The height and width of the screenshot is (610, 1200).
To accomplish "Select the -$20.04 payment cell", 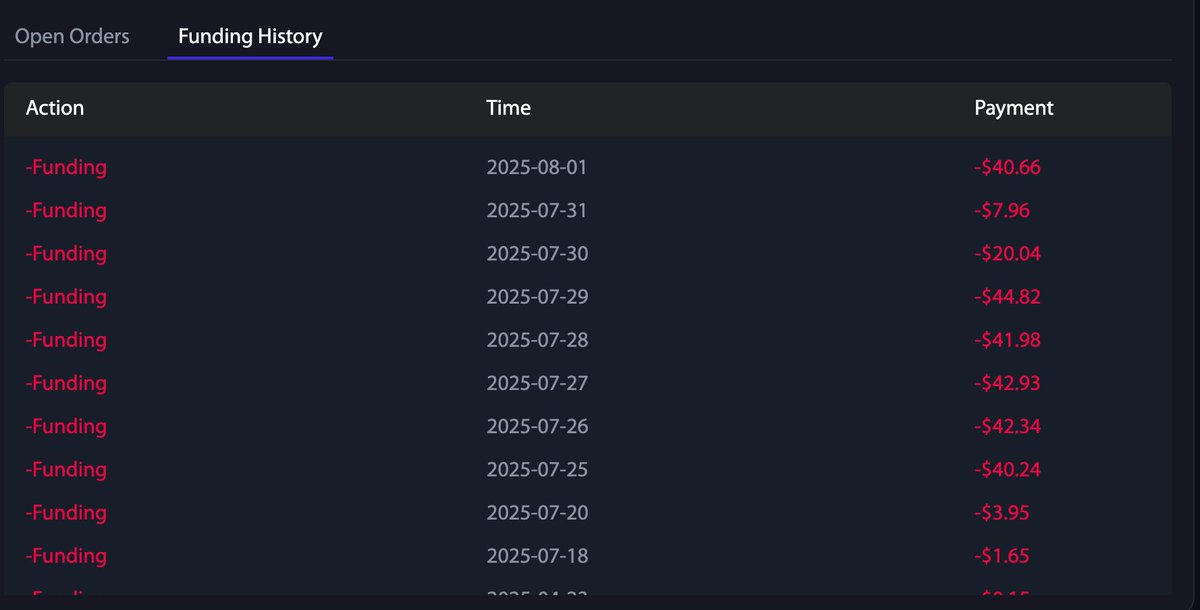I will pos(1007,254).
